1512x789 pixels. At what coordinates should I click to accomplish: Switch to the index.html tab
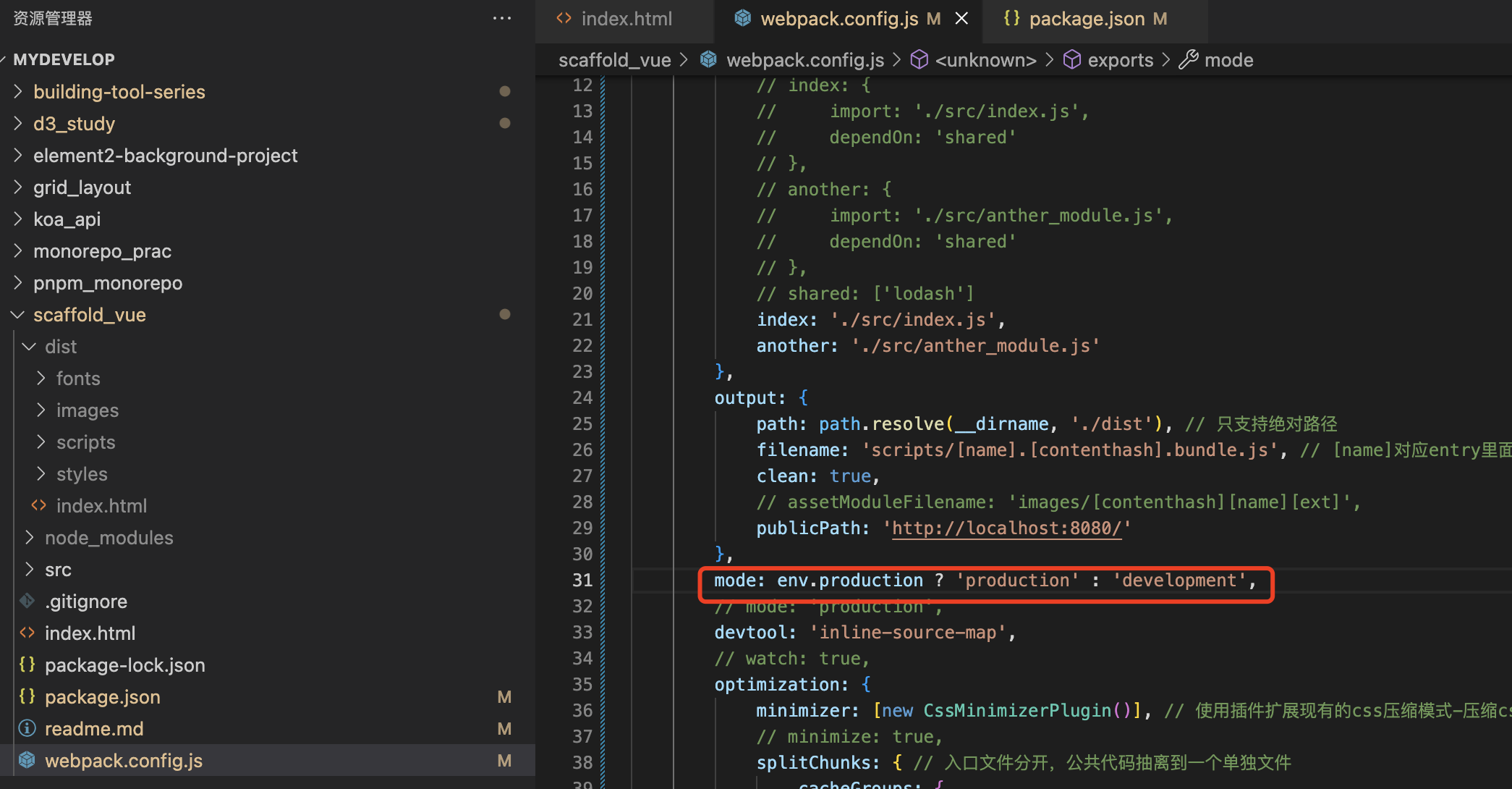627,18
